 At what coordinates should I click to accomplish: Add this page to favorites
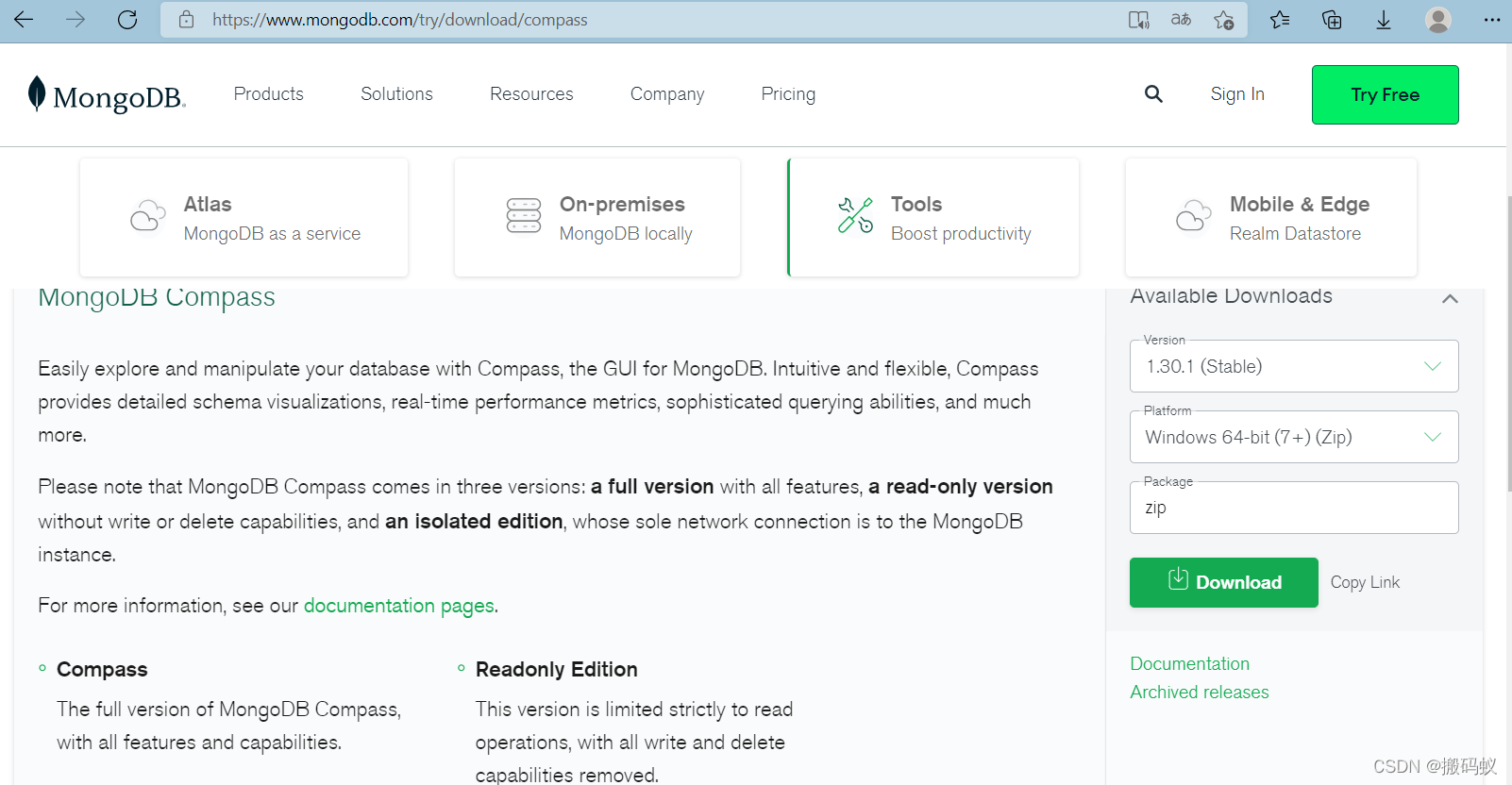[x=1224, y=20]
